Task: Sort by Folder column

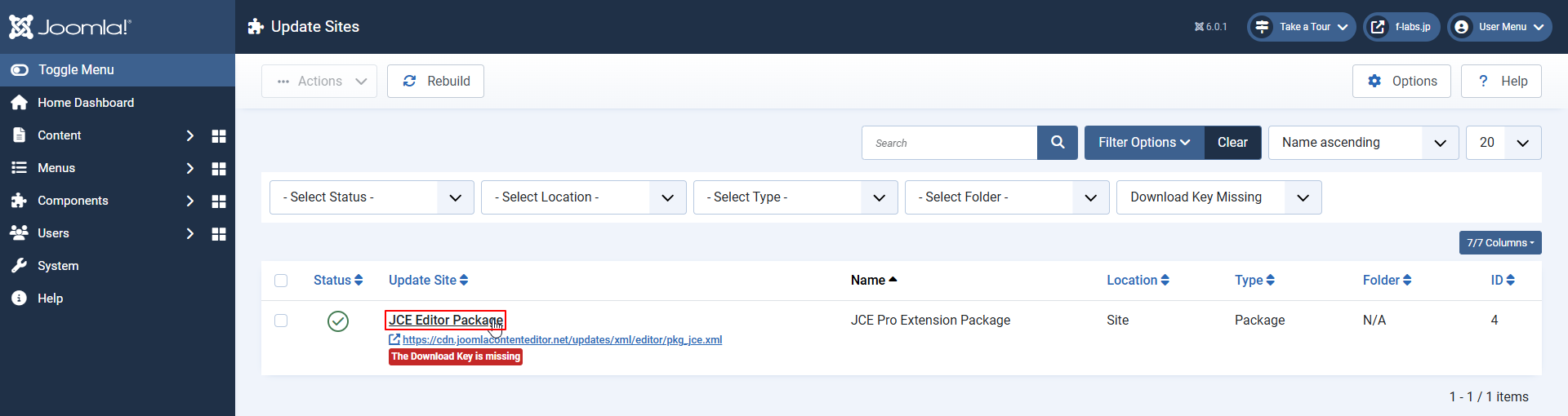Action: (1387, 280)
